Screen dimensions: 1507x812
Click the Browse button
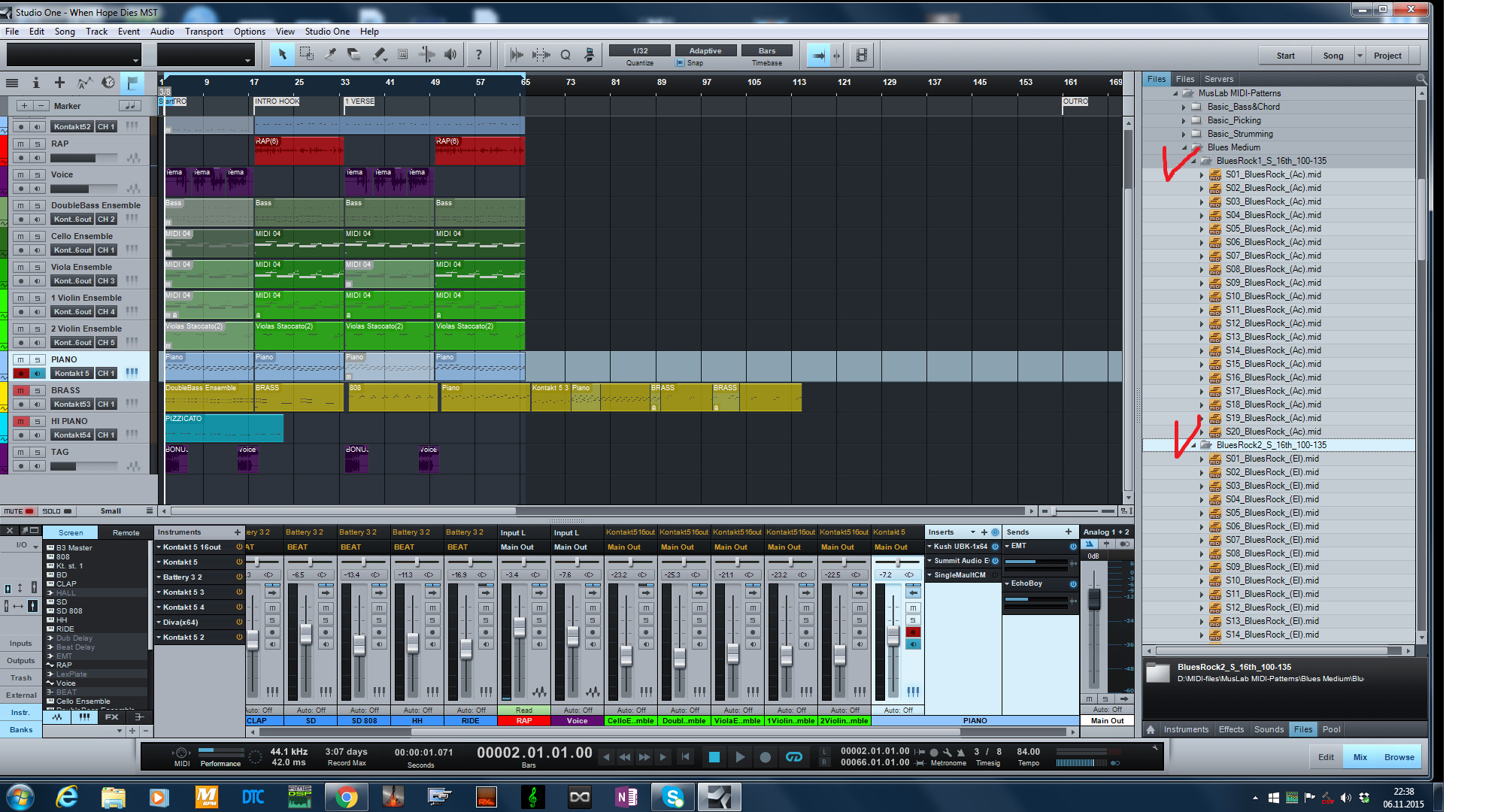(1399, 757)
